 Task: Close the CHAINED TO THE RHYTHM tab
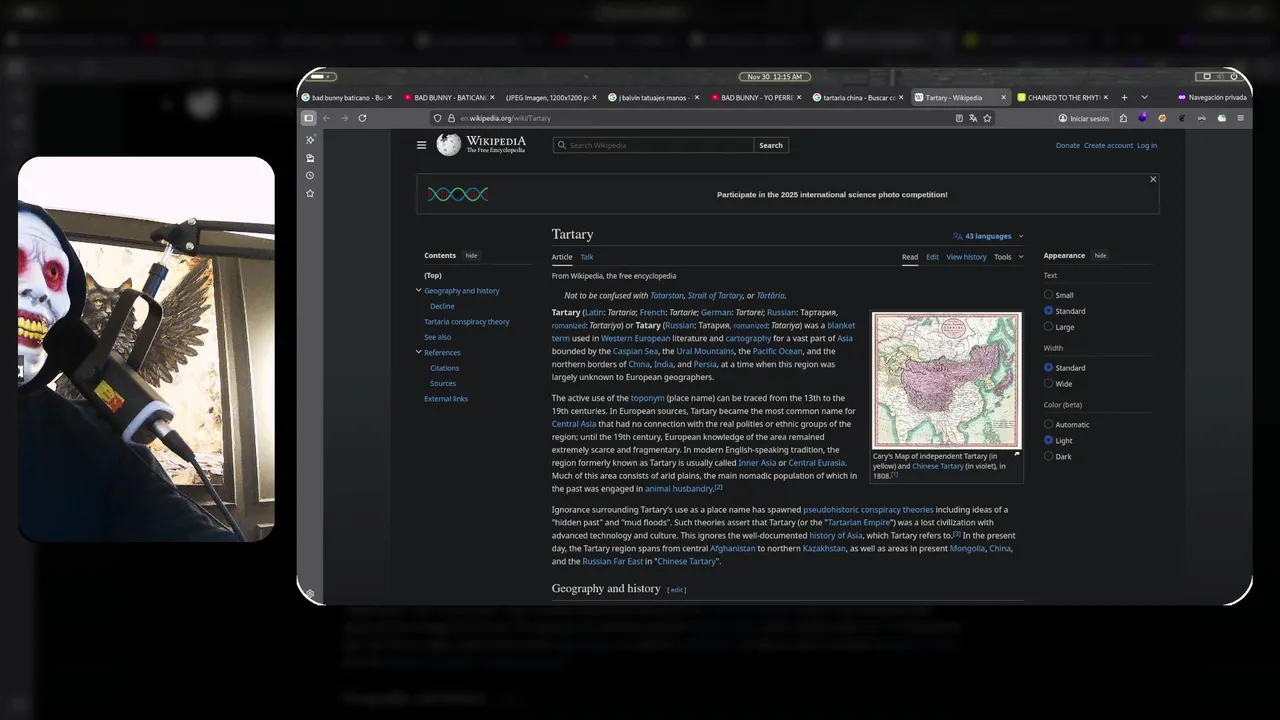[x=1107, y=98]
